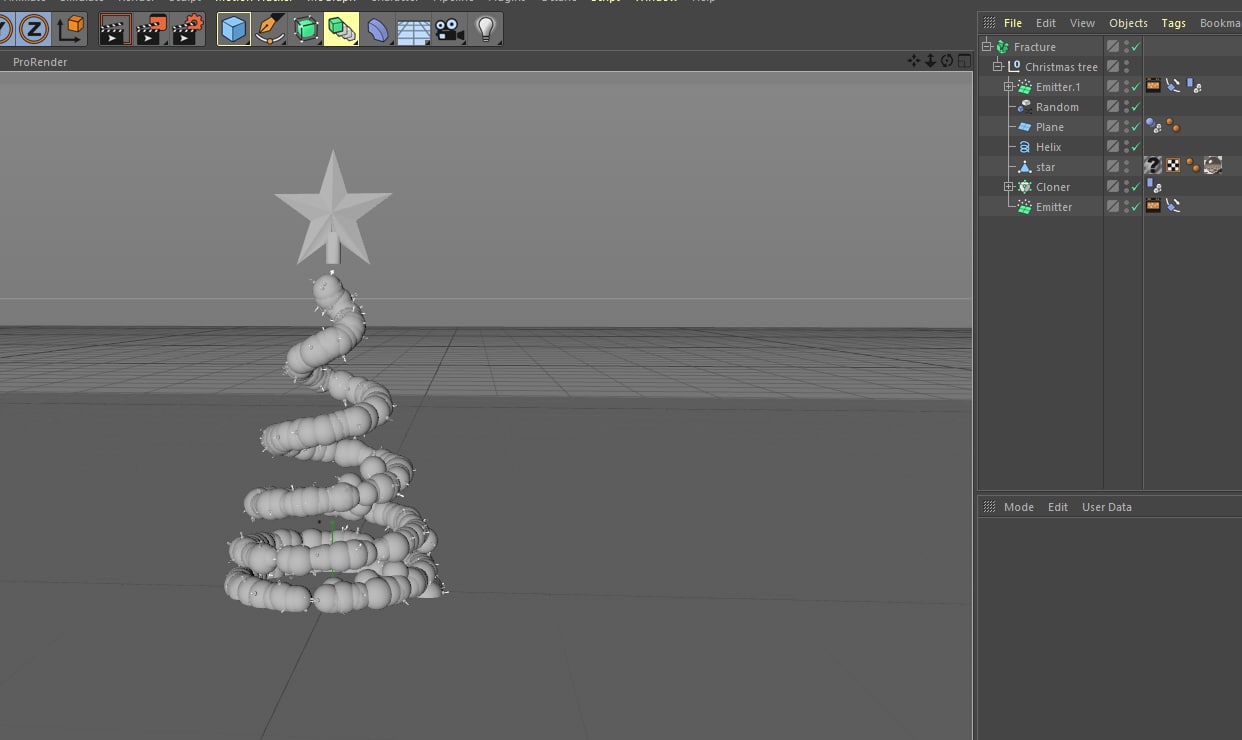Open Object Manager Tags menu
1242x740 pixels.
1174,23
